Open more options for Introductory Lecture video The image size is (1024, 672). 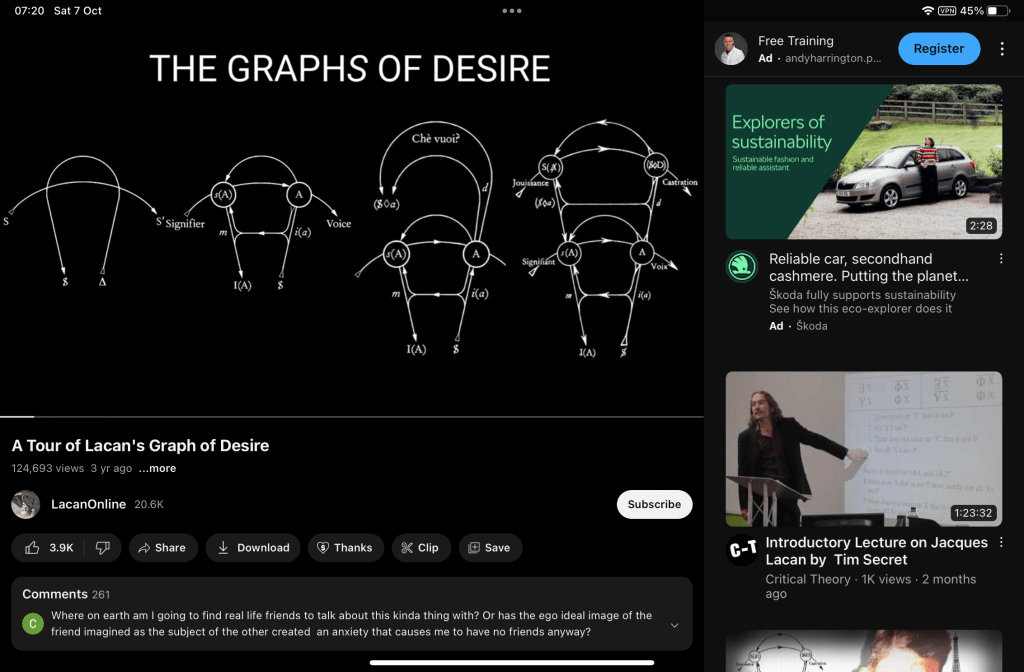pyautogui.click(x=1000, y=542)
